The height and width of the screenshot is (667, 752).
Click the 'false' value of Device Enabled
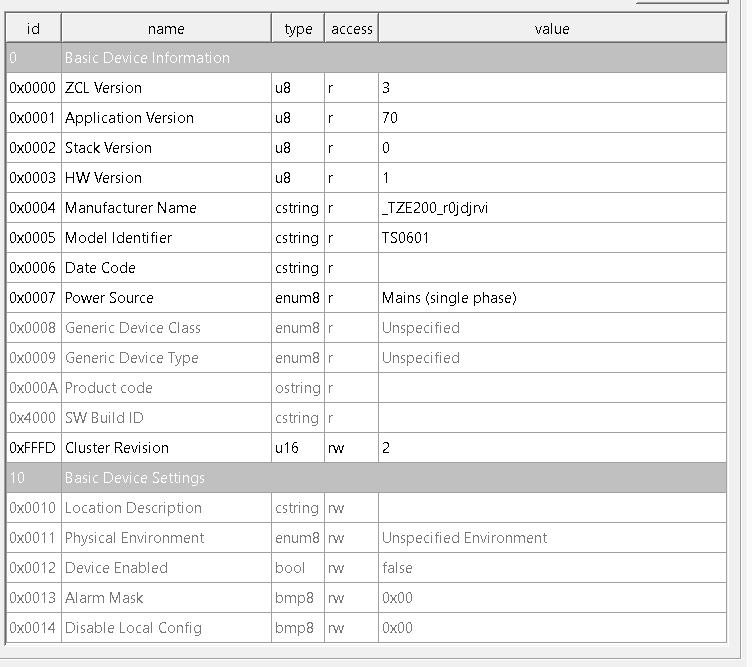tap(397, 568)
